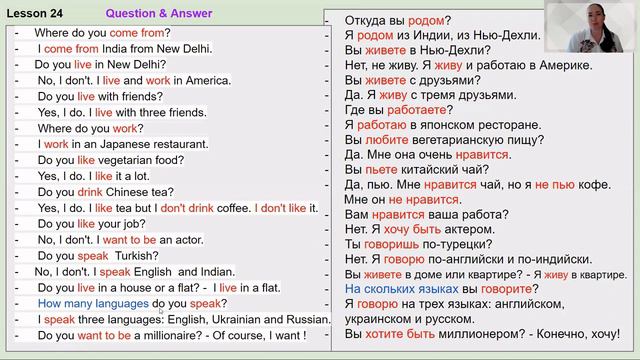Click the line 'украинском и русском.'
Image resolution: width=640 pixels, height=360 pixels.
[x=409, y=319]
